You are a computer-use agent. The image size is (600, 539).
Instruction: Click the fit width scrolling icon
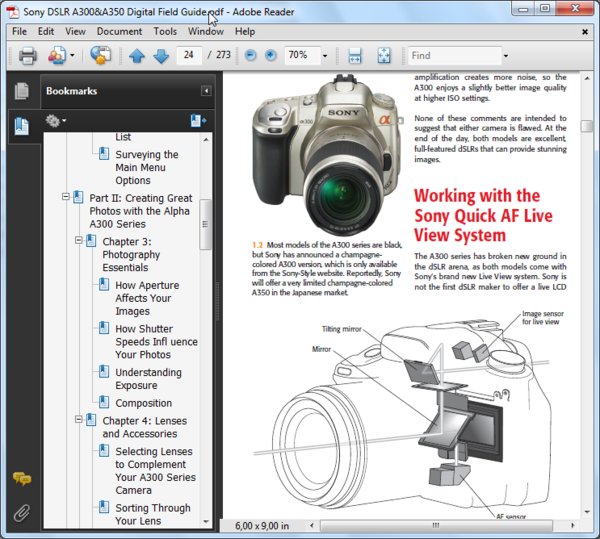[x=354, y=55]
